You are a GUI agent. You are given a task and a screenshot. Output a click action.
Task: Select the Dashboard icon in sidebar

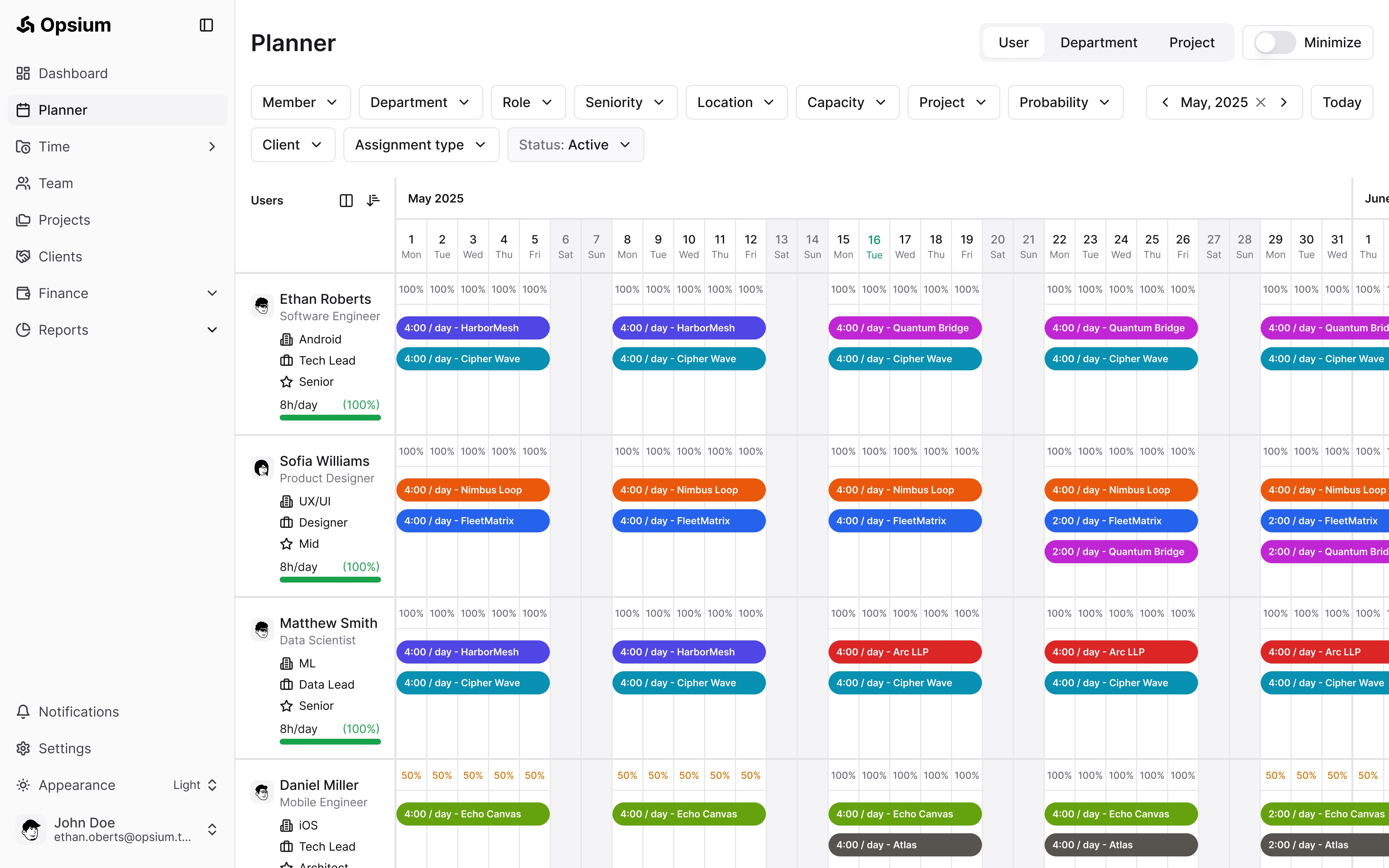pos(23,73)
